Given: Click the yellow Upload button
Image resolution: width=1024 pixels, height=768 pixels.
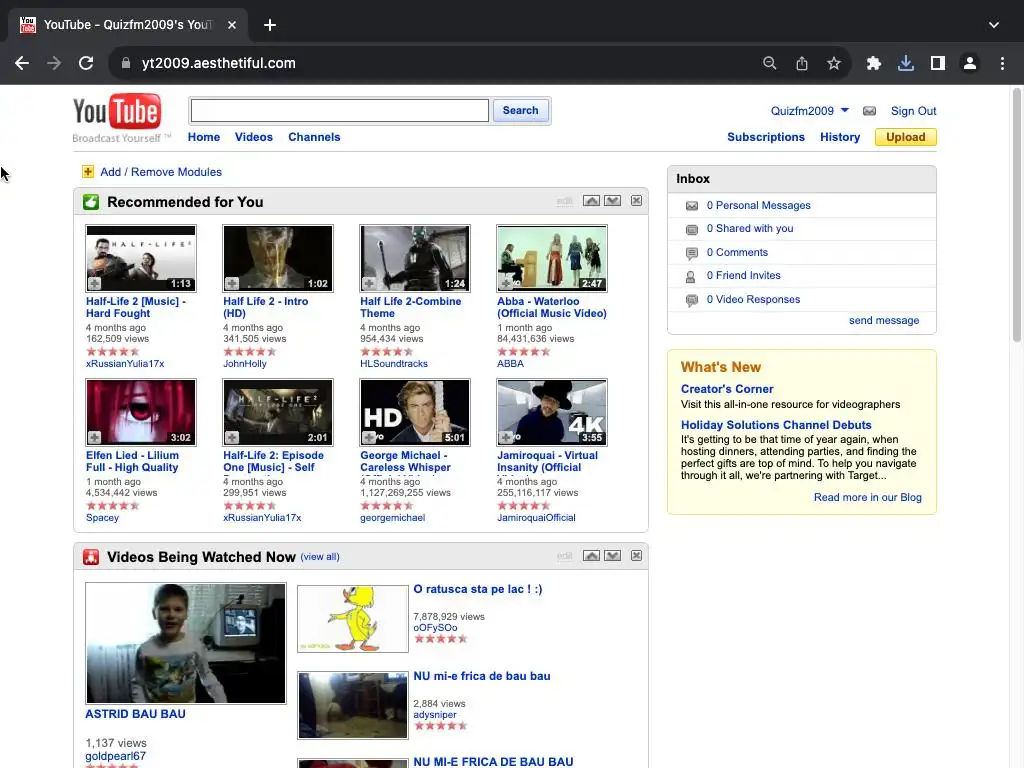Looking at the screenshot, I should pos(905,137).
